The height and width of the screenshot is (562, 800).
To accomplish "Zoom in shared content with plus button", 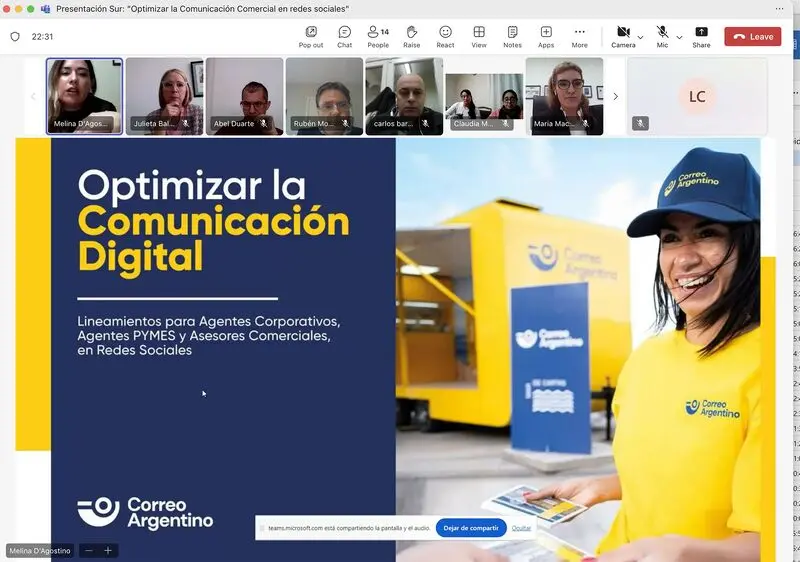I will (108, 551).
